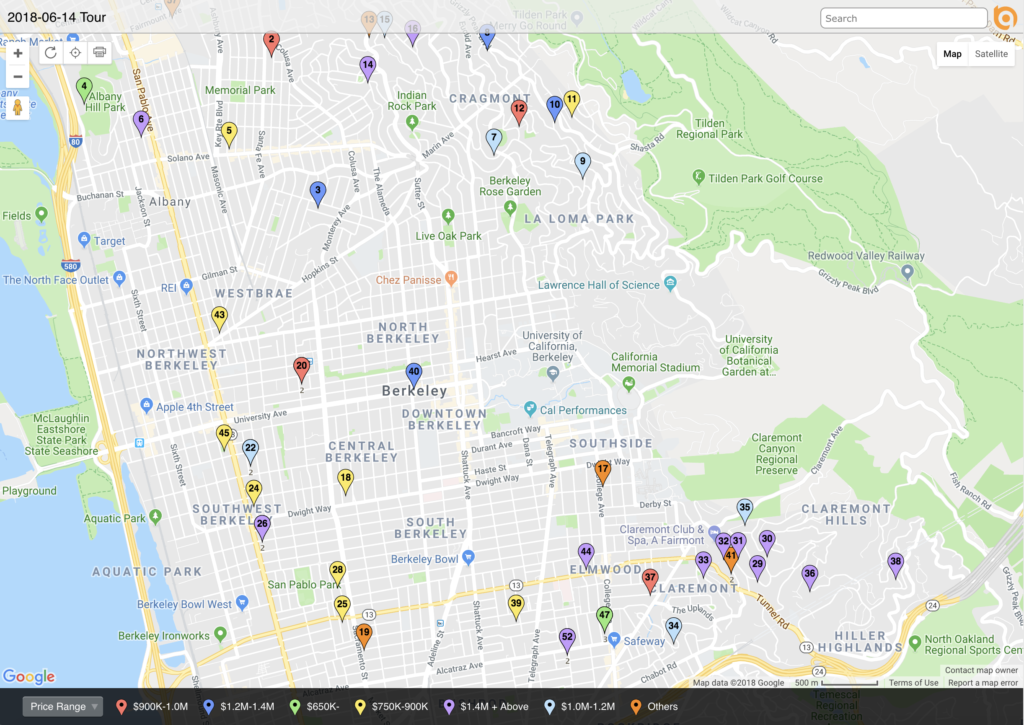1024x725 pixels.
Task: Click the Contact map owner link
Action: 981,670
